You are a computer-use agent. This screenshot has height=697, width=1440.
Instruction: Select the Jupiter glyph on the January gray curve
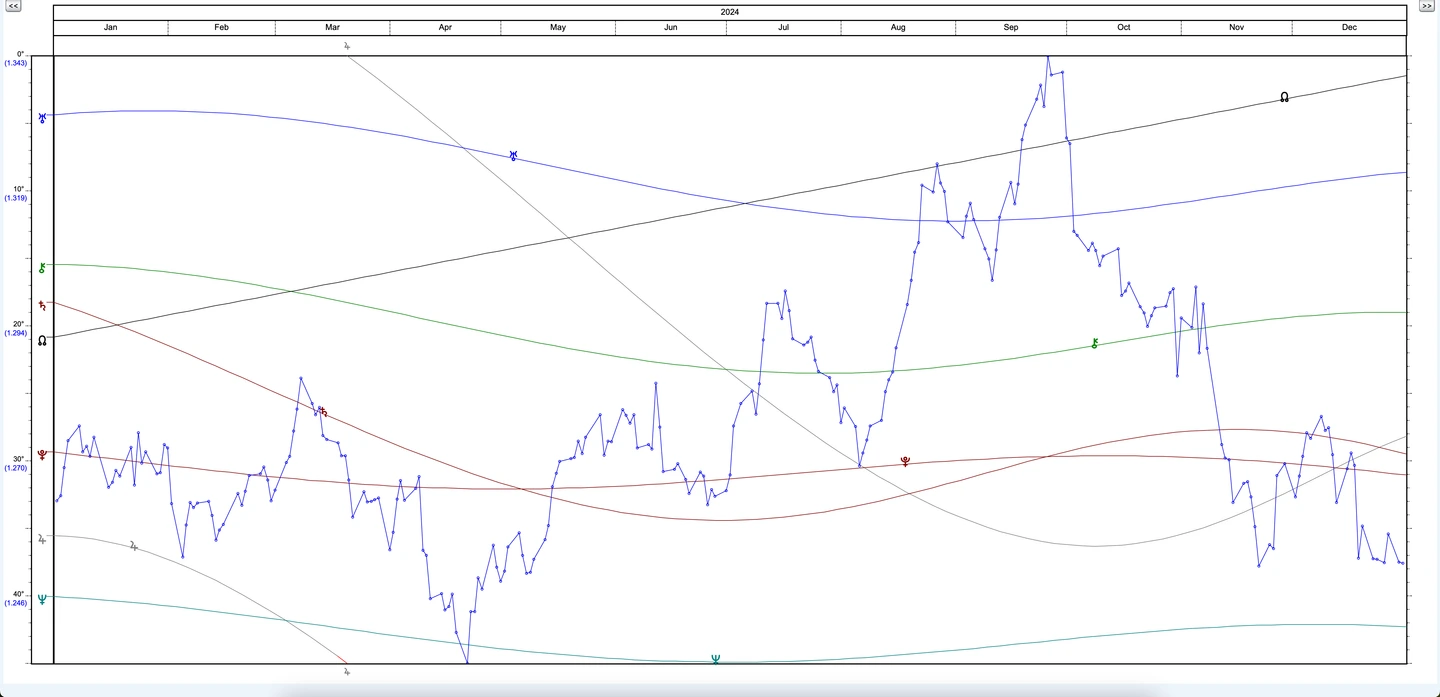click(x=133, y=546)
